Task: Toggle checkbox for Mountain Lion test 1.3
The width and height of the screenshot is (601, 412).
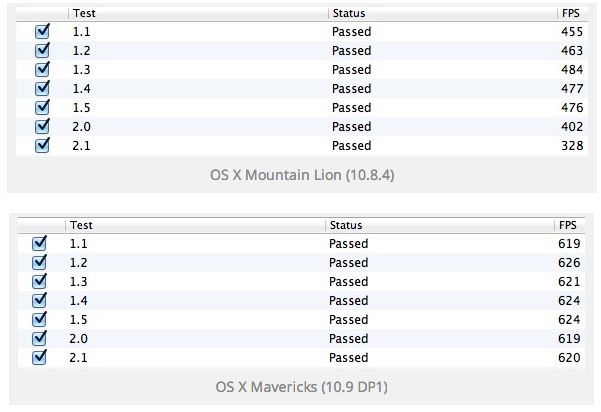Action: point(42,70)
